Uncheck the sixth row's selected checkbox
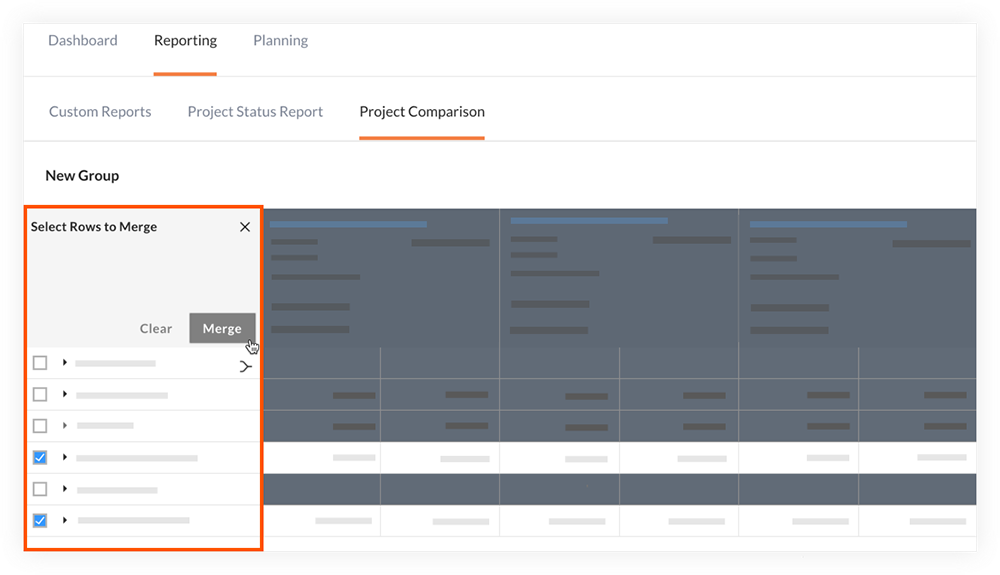The height and width of the screenshot is (575, 1000). (40, 521)
